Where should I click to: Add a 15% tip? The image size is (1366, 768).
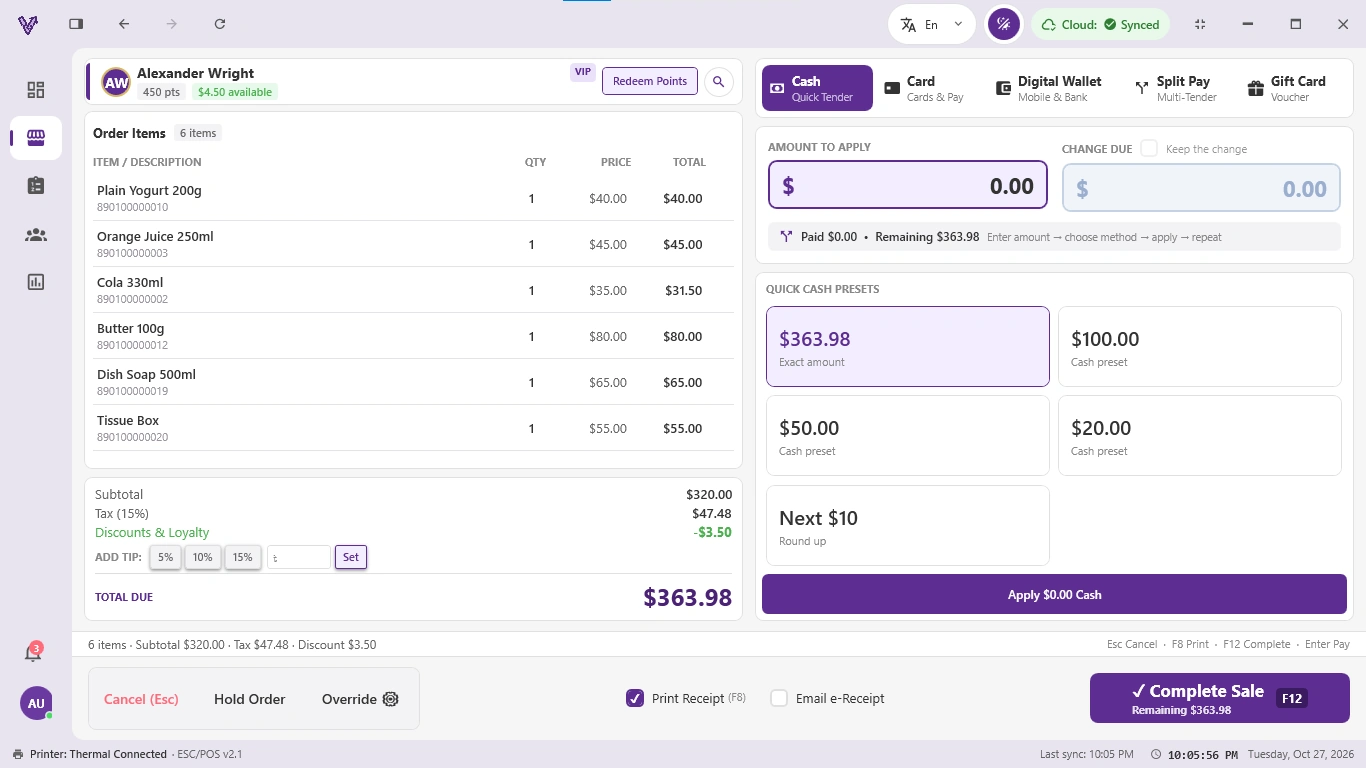(243, 557)
